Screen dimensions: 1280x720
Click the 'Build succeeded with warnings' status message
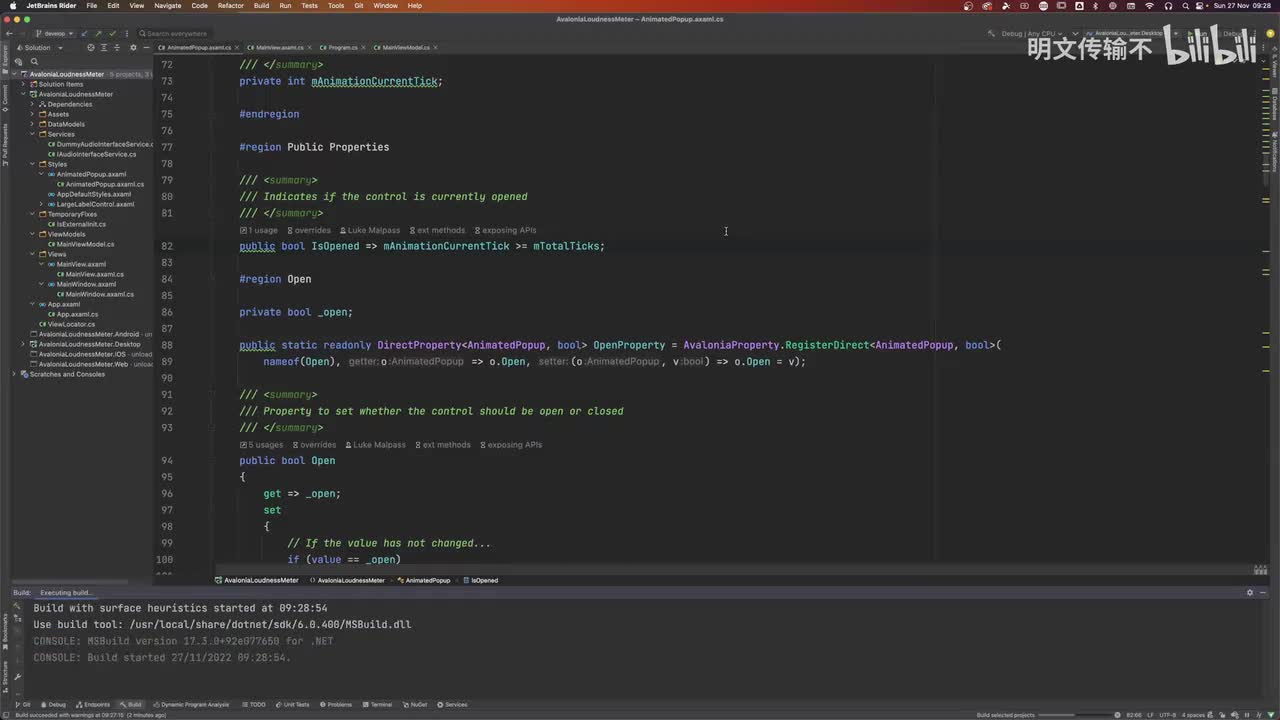click(90, 715)
